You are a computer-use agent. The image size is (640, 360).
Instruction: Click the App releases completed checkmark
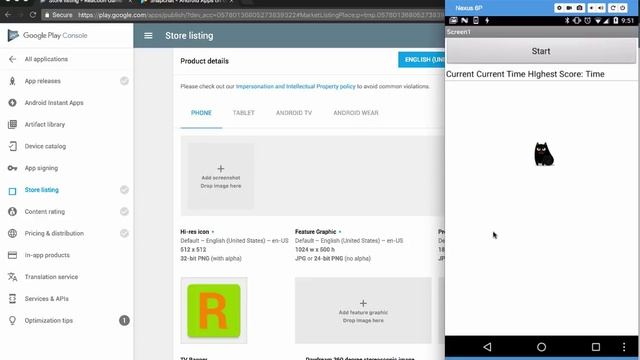pyautogui.click(x=124, y=81)
